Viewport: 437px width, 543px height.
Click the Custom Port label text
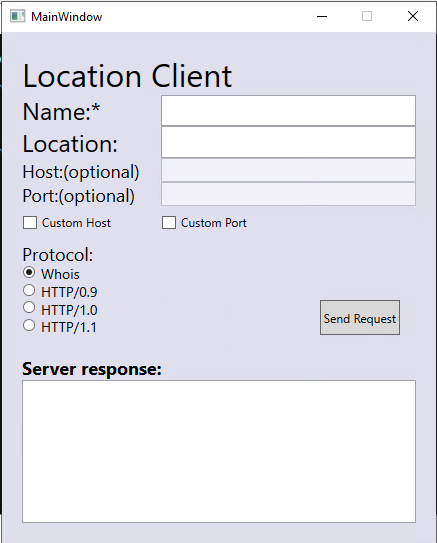pyautogui.click(x=214, y=223)
